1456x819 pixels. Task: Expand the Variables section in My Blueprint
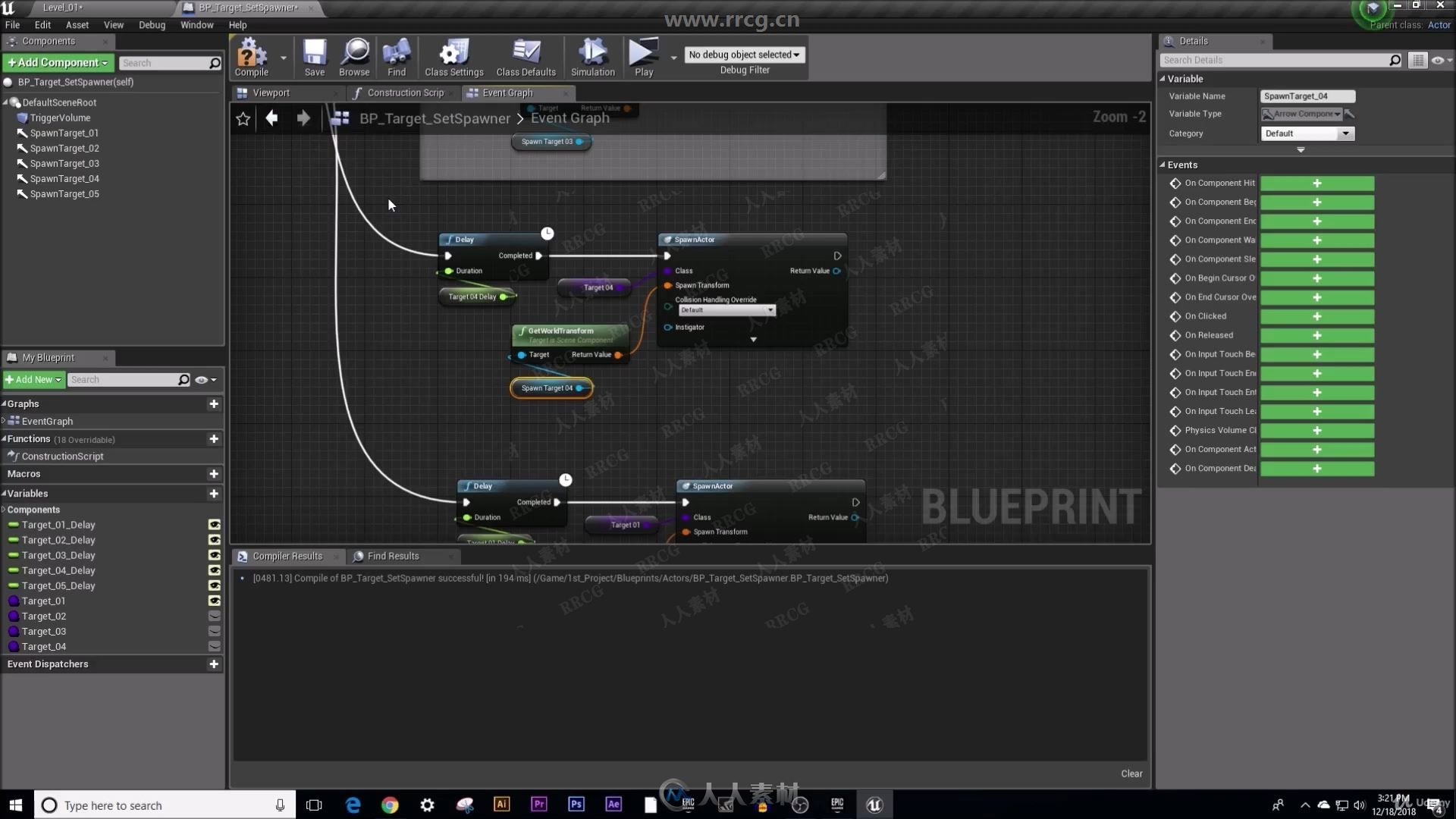coord(5,493)
